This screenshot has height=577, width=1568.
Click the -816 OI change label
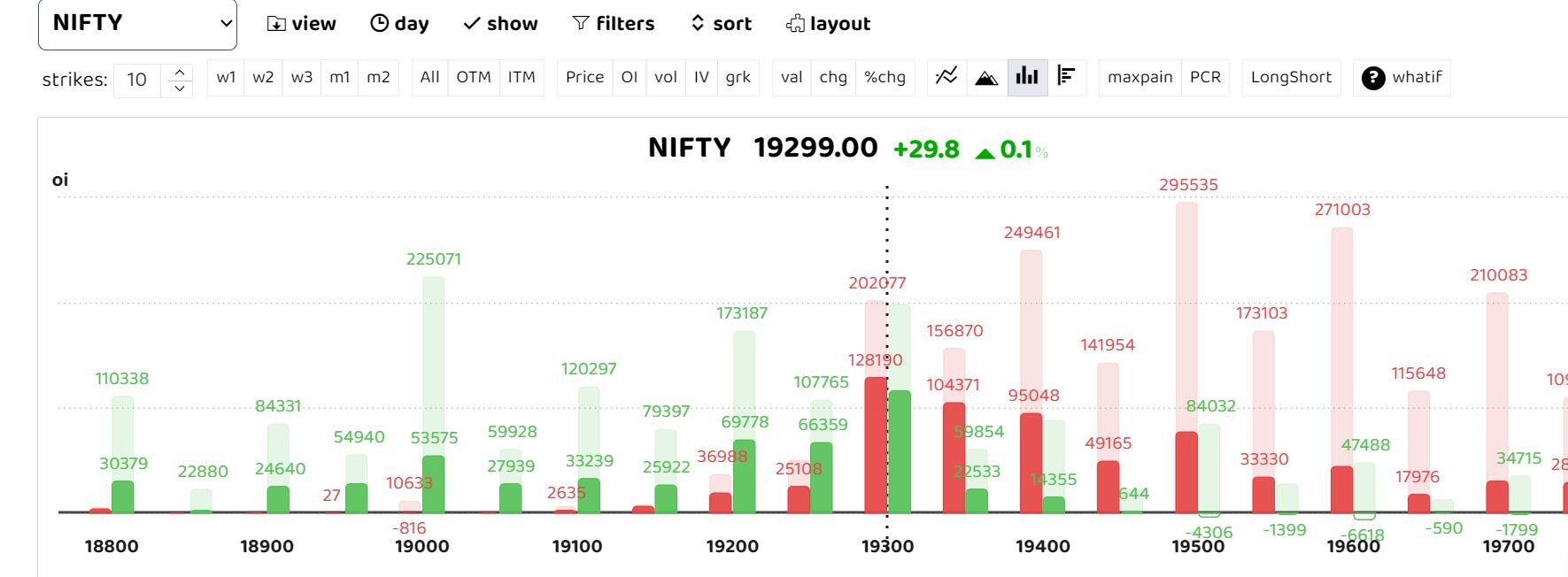point(409,528)
